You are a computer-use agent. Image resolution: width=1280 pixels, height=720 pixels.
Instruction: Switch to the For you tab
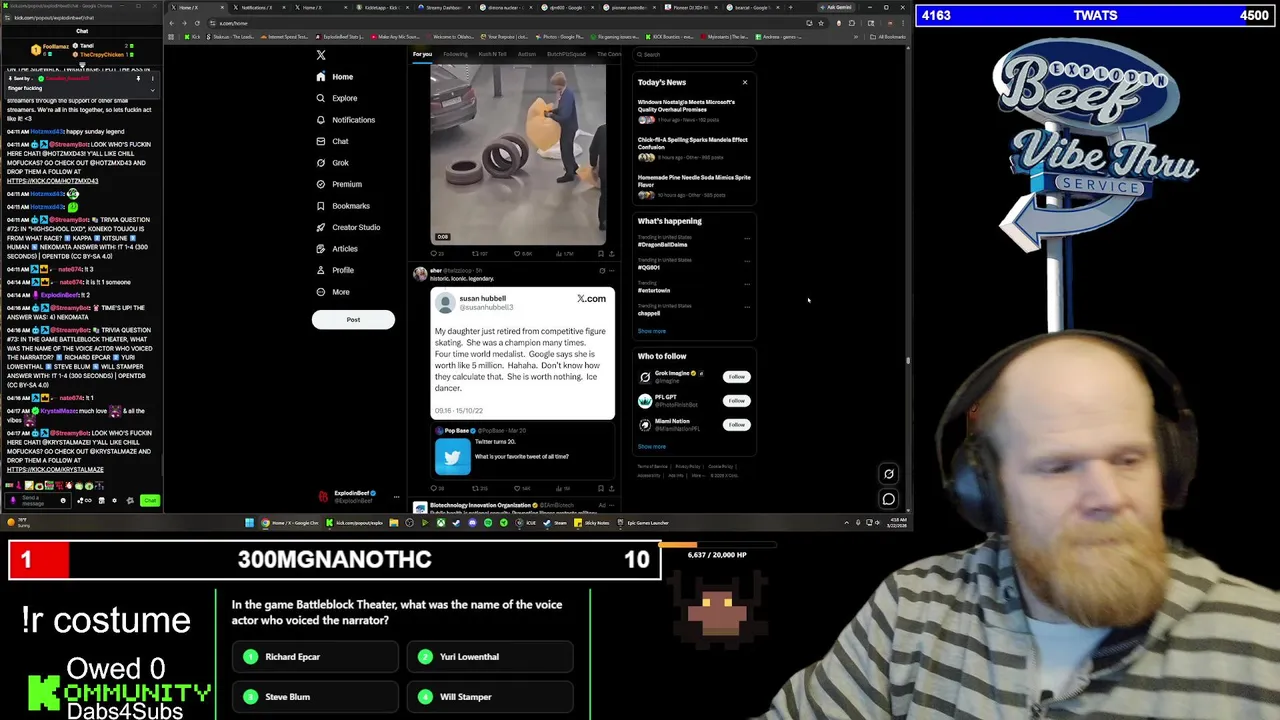422,54
